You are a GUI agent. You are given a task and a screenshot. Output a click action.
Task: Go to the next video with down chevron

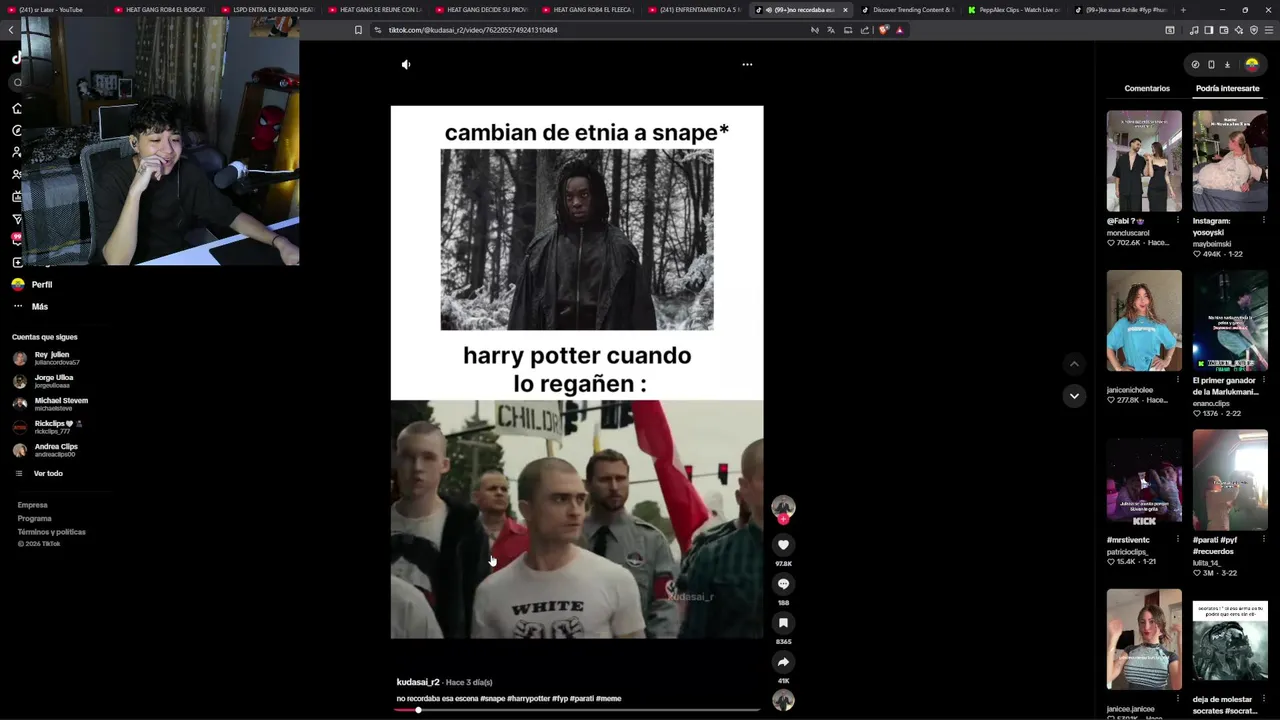[1074, 396]
